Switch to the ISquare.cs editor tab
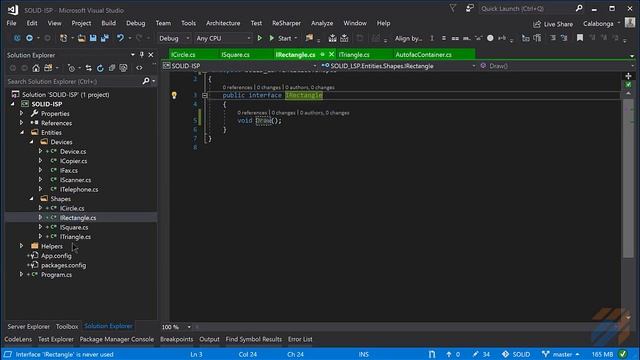This screenshot has height=360, width=640. [236, 55]
